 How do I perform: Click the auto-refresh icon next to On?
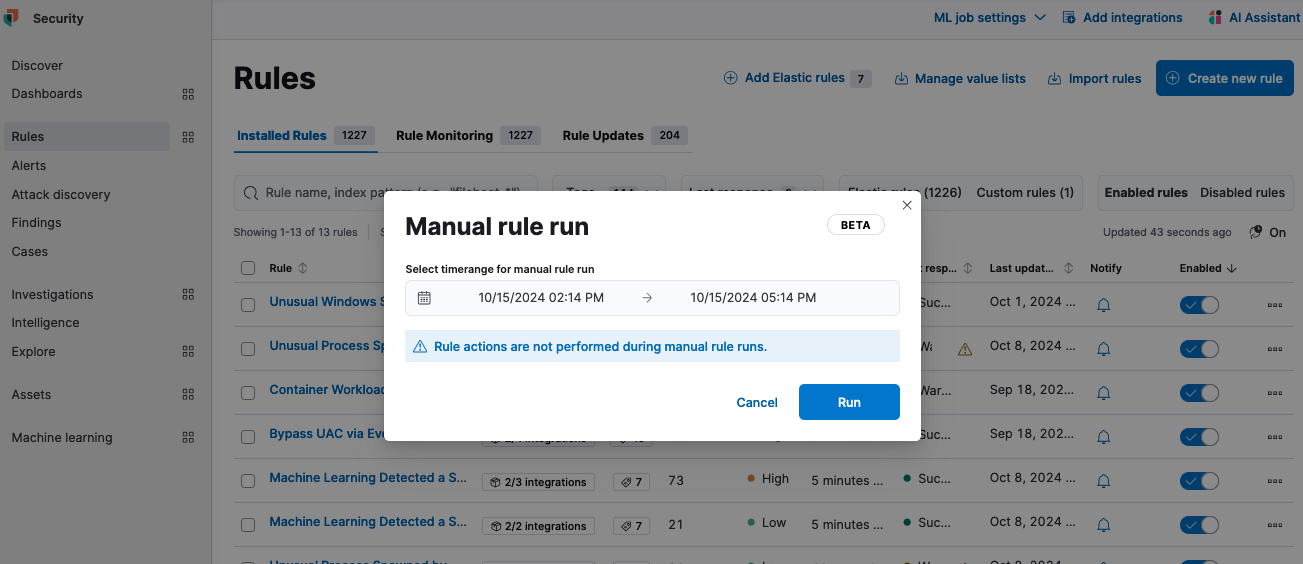coord(1255,232)
